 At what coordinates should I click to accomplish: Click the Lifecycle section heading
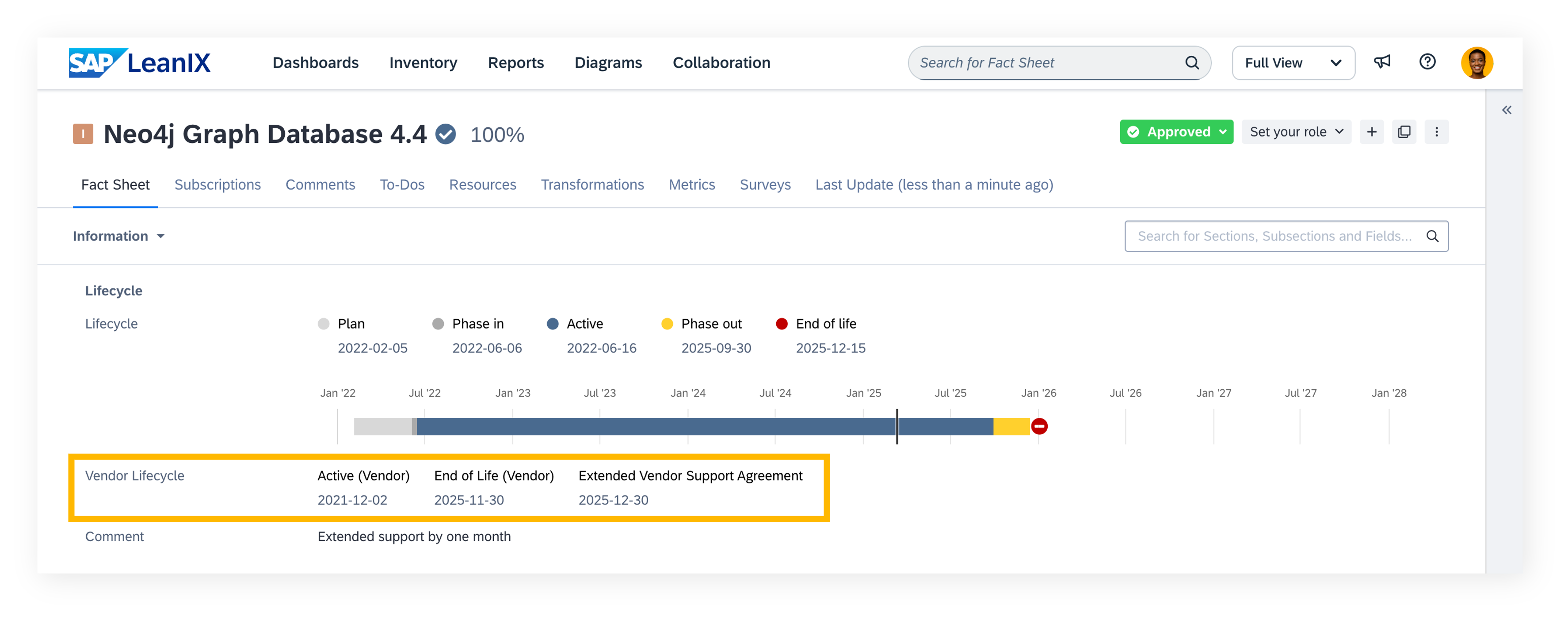[113, 291]
